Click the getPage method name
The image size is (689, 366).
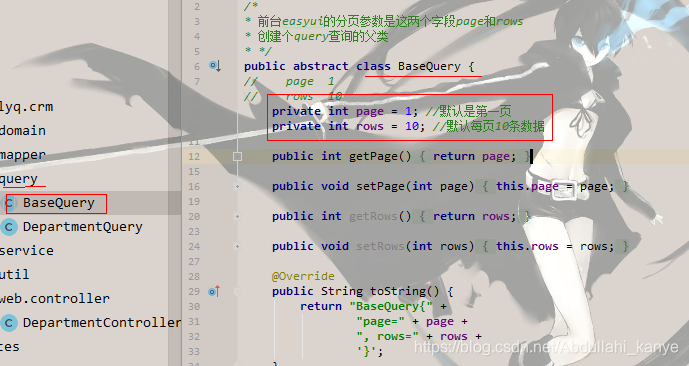click(x=374, y=156)
